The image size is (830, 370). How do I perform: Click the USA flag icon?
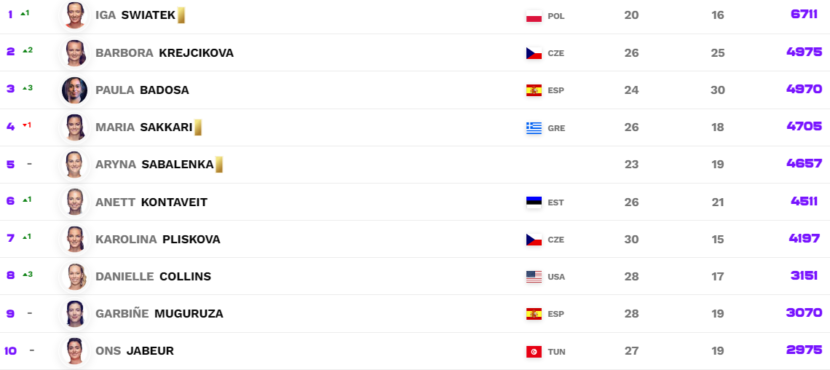pyautogui.click(x=534, y=277)
